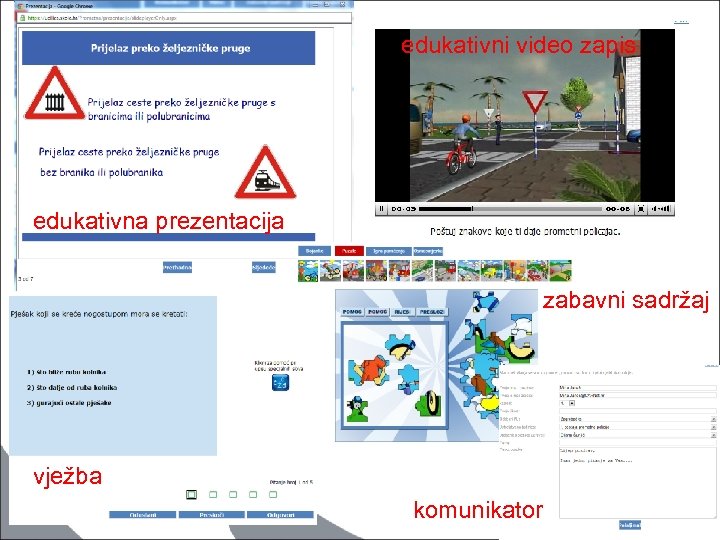This screenshot has height=540, width=720.
Task: Click the first communicator name field
Action: [638, 388]
